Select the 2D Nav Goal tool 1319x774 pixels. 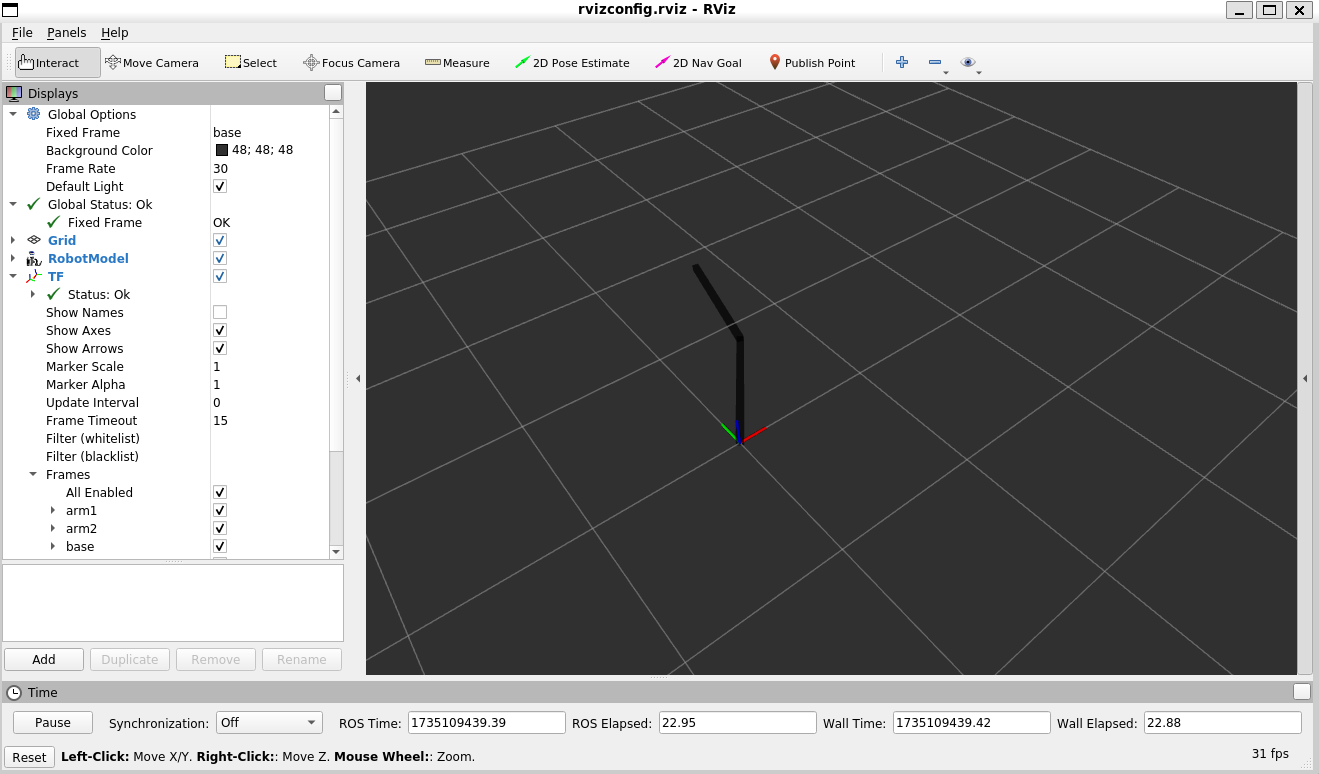(698, 62)
